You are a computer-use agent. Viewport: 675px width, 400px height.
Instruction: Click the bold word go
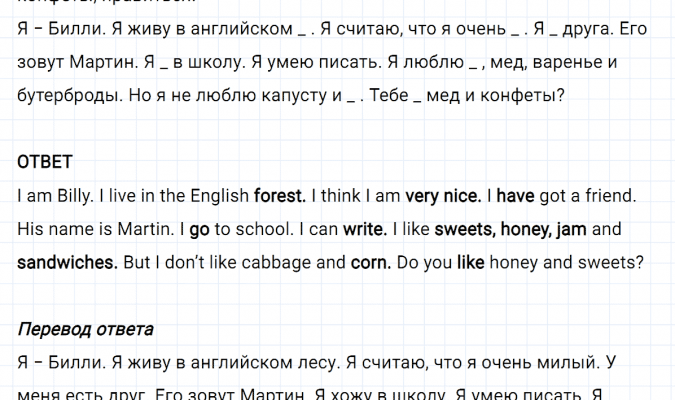pos(199,228)
